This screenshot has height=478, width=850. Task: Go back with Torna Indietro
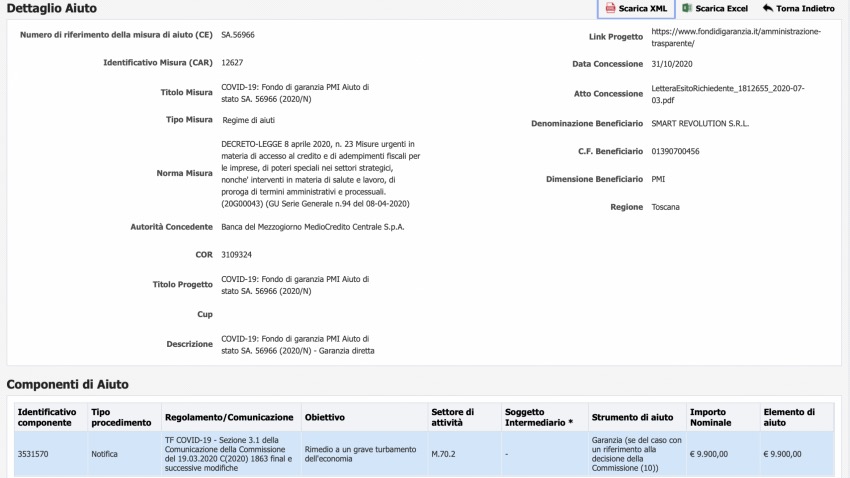799,8
